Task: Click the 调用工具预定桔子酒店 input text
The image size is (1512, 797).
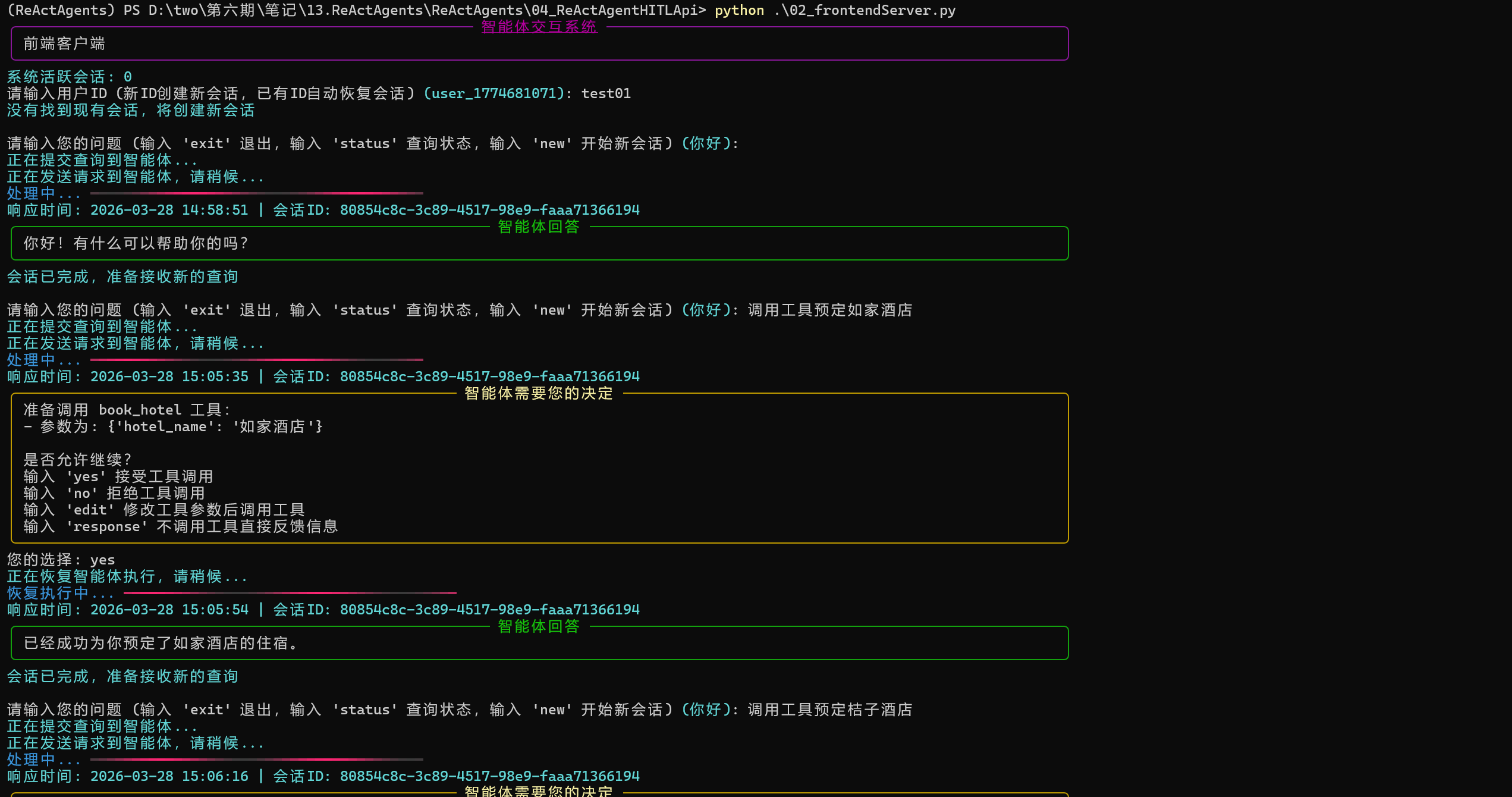Action: pyautogui.click(x=829, y=710)
